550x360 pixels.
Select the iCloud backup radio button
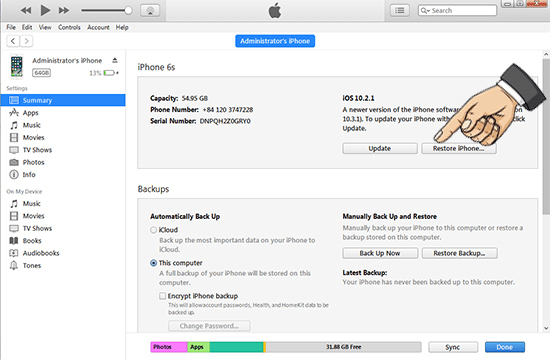tap(153, 230)
